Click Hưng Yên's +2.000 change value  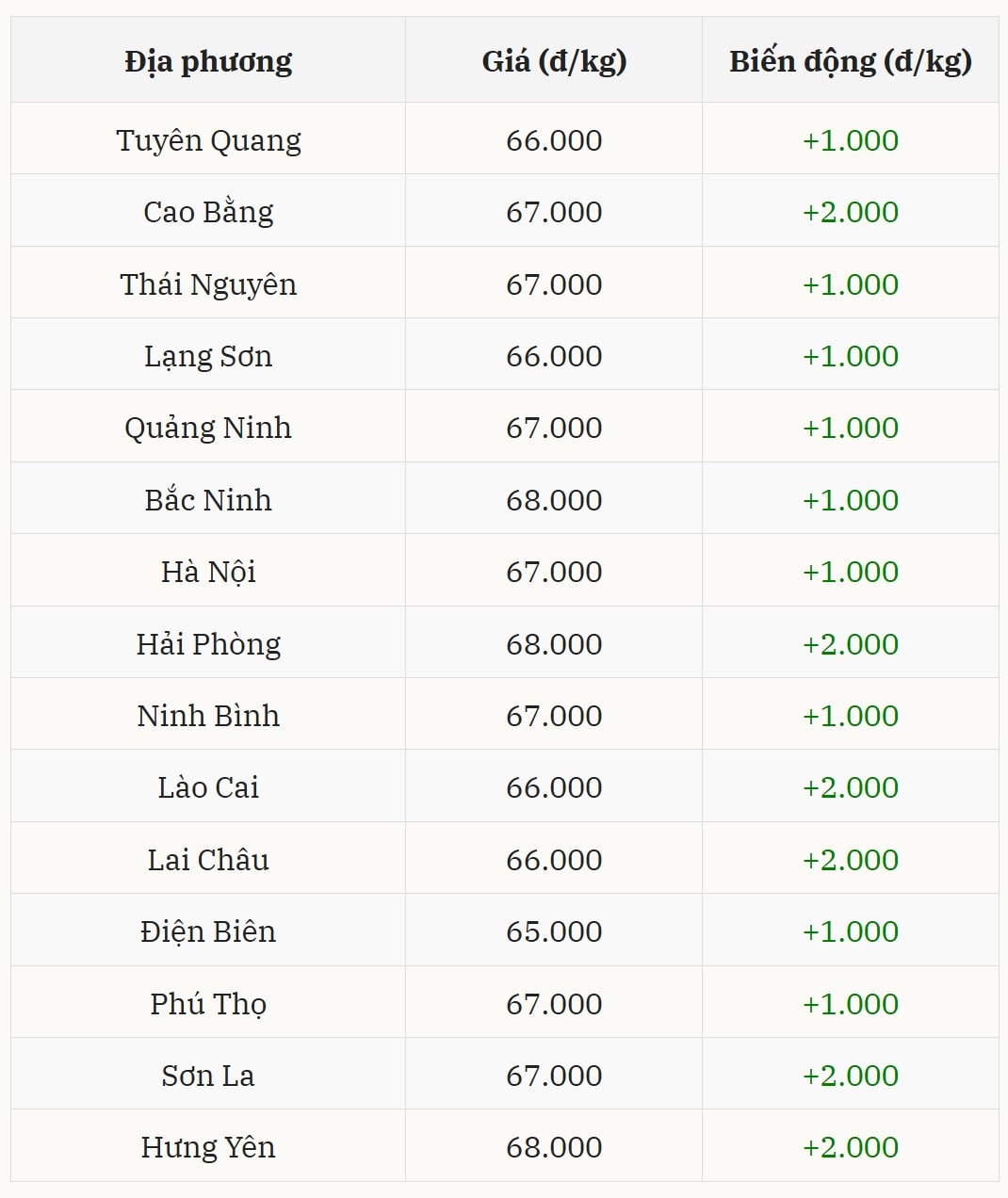point(850,1147)
